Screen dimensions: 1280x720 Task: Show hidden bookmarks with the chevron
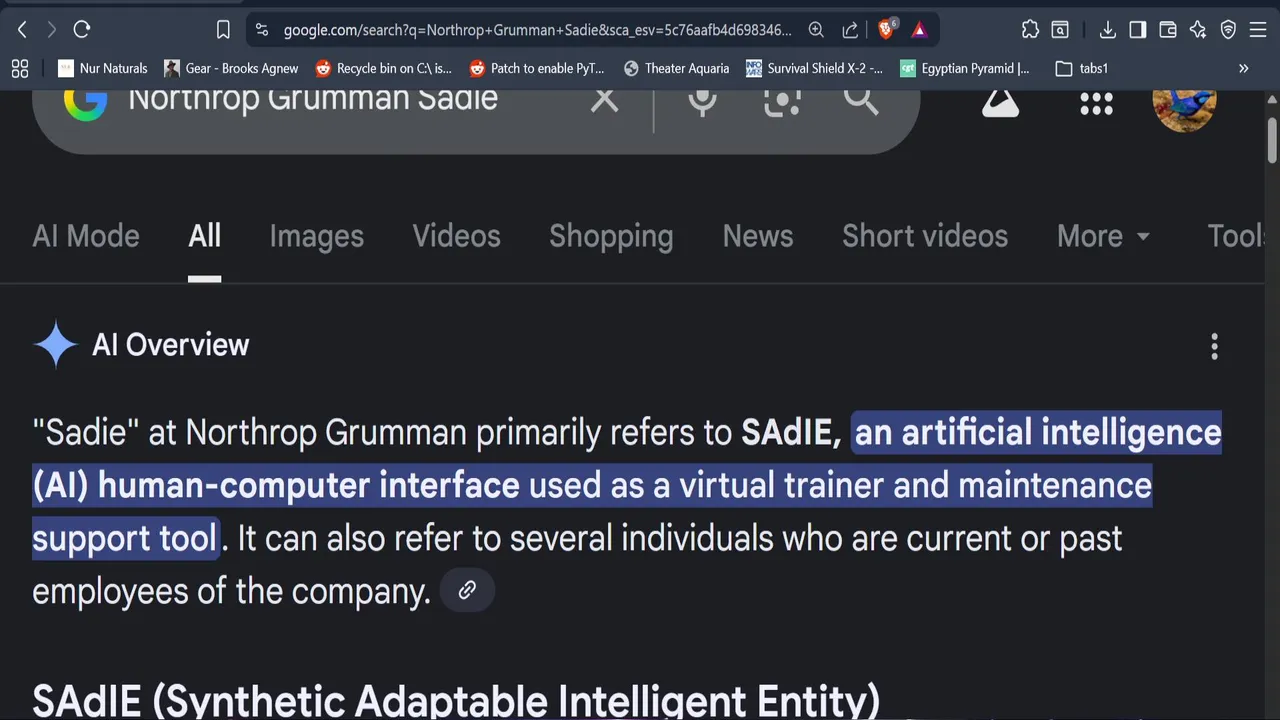[x=1243, y=68]
